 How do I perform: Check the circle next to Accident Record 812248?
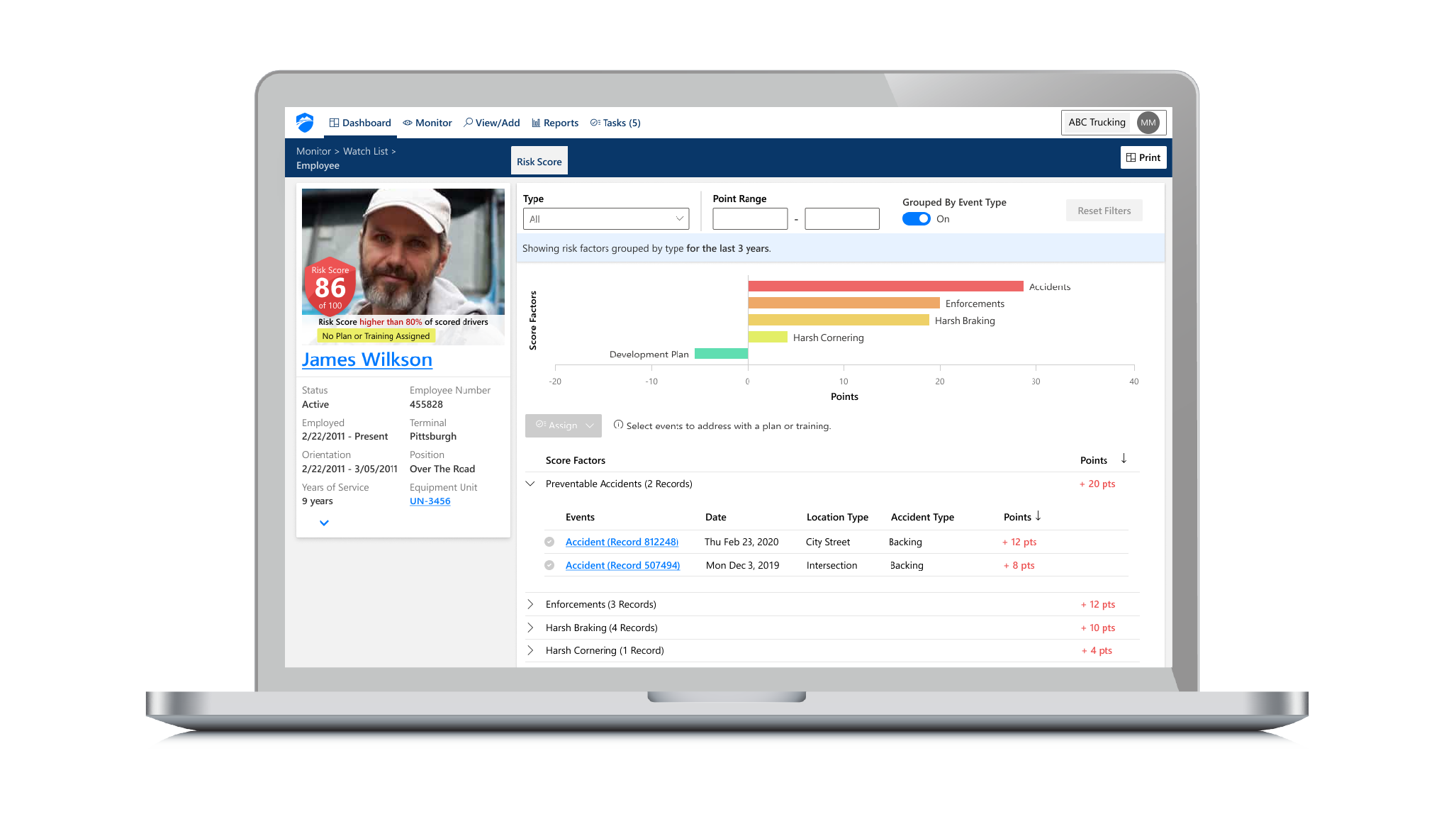[549, 541]
